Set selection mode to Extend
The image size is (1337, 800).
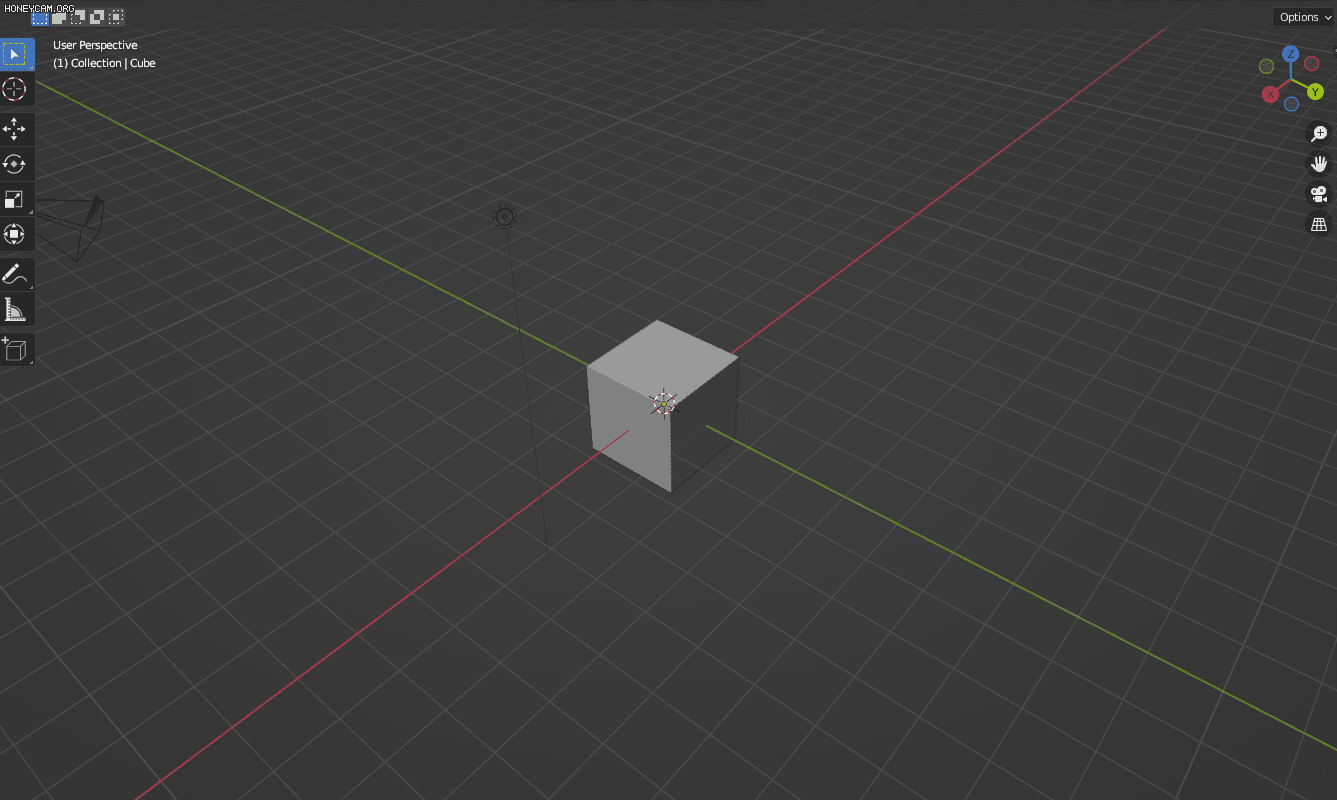click(59, 17)
